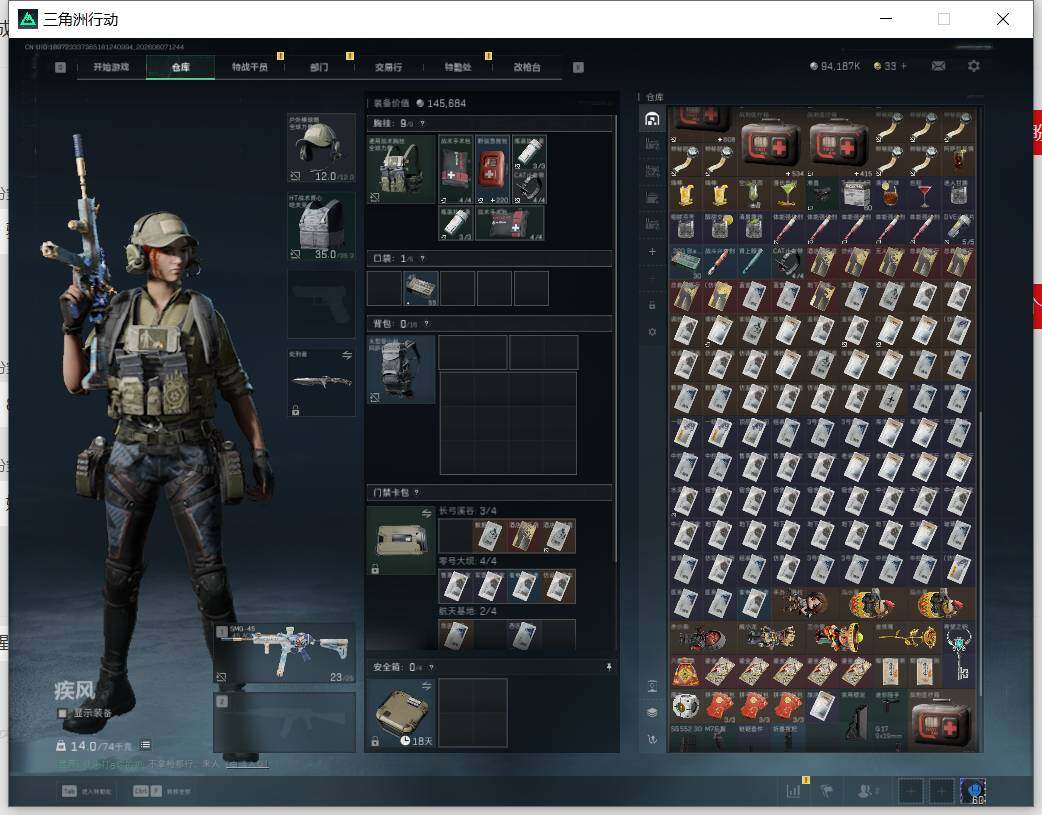Click the left bracket navigation icon
1042x815 pixels.
(60, 67)
